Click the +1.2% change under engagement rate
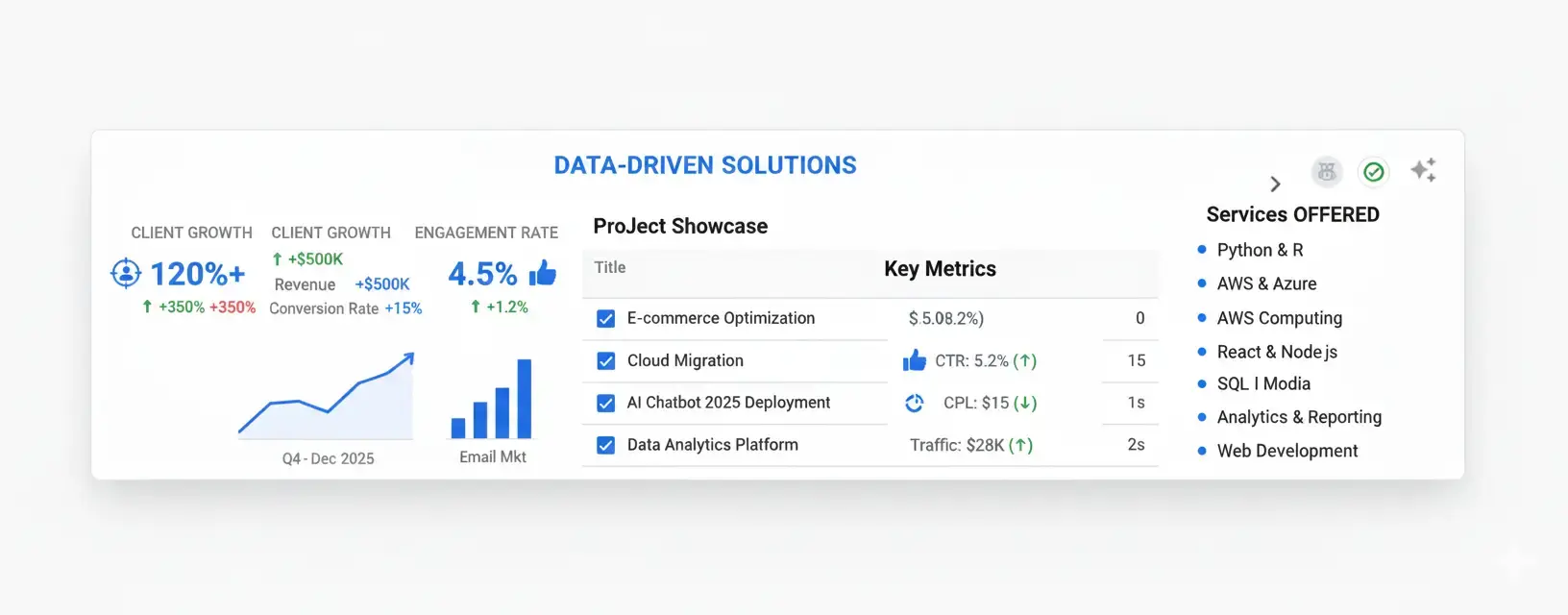The height and width of the screenshot is (615, 1568). [x=500, y=307]
